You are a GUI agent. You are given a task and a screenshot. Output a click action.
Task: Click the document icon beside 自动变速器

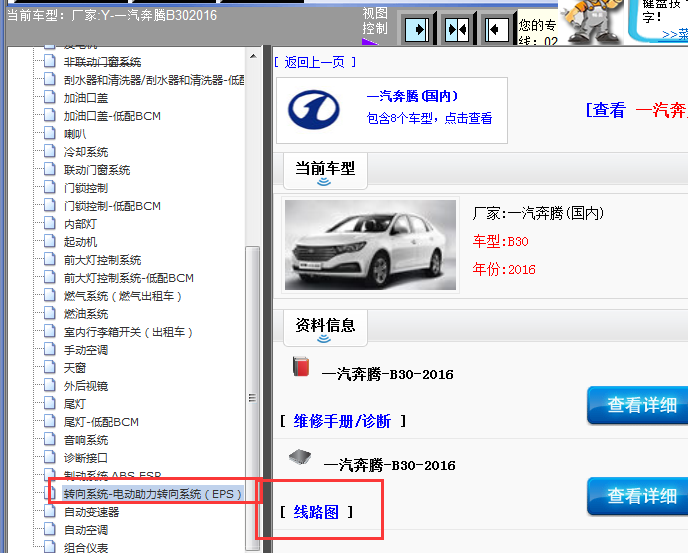point(50,511)
